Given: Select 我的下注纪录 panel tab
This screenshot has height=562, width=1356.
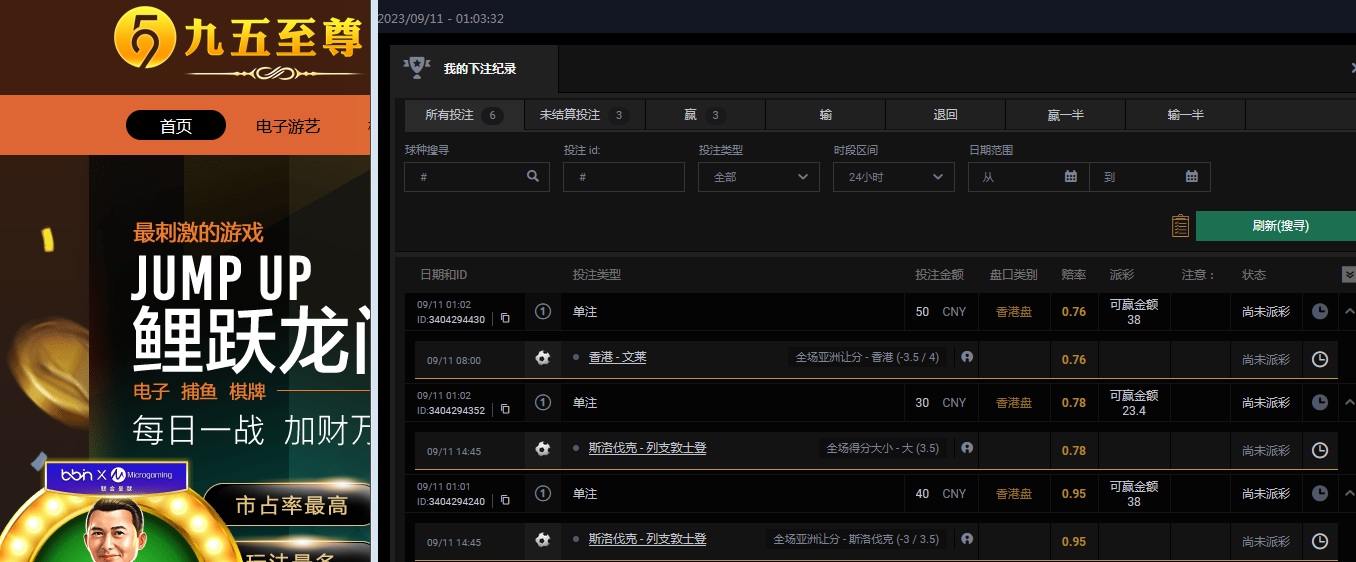Looking at the screenshot, I should click(475, 69).
